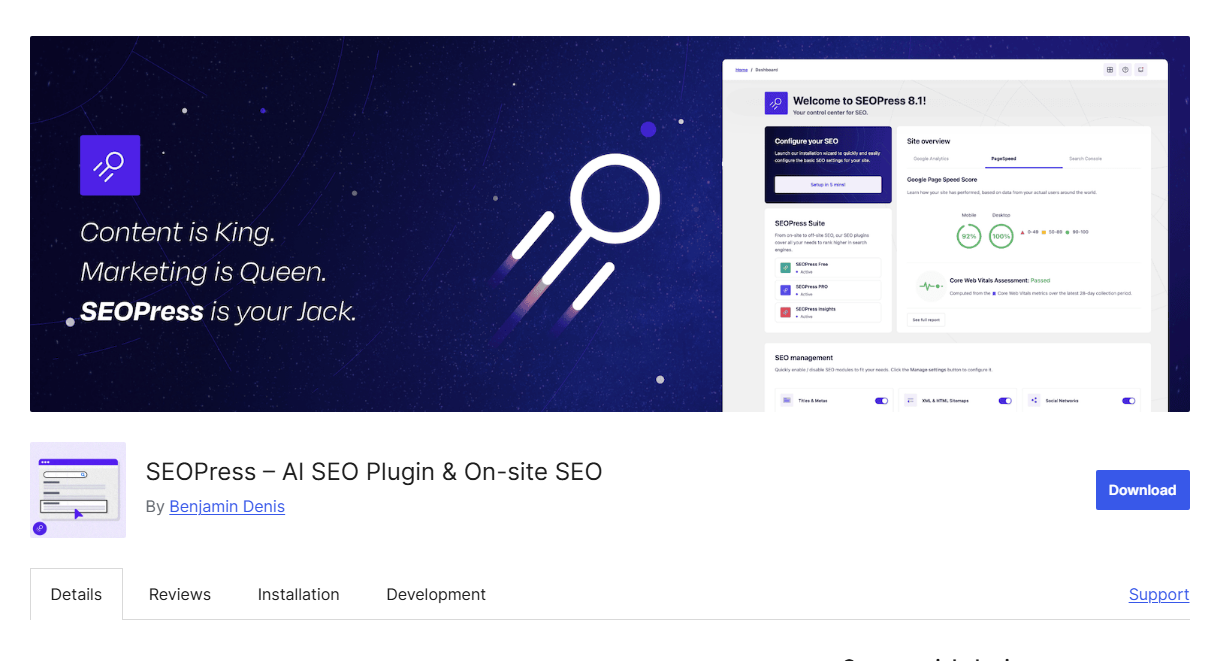Click the red SEOPress Insights plugin icon
This screenshot has width=1205, height=661.
pos(786,313)
